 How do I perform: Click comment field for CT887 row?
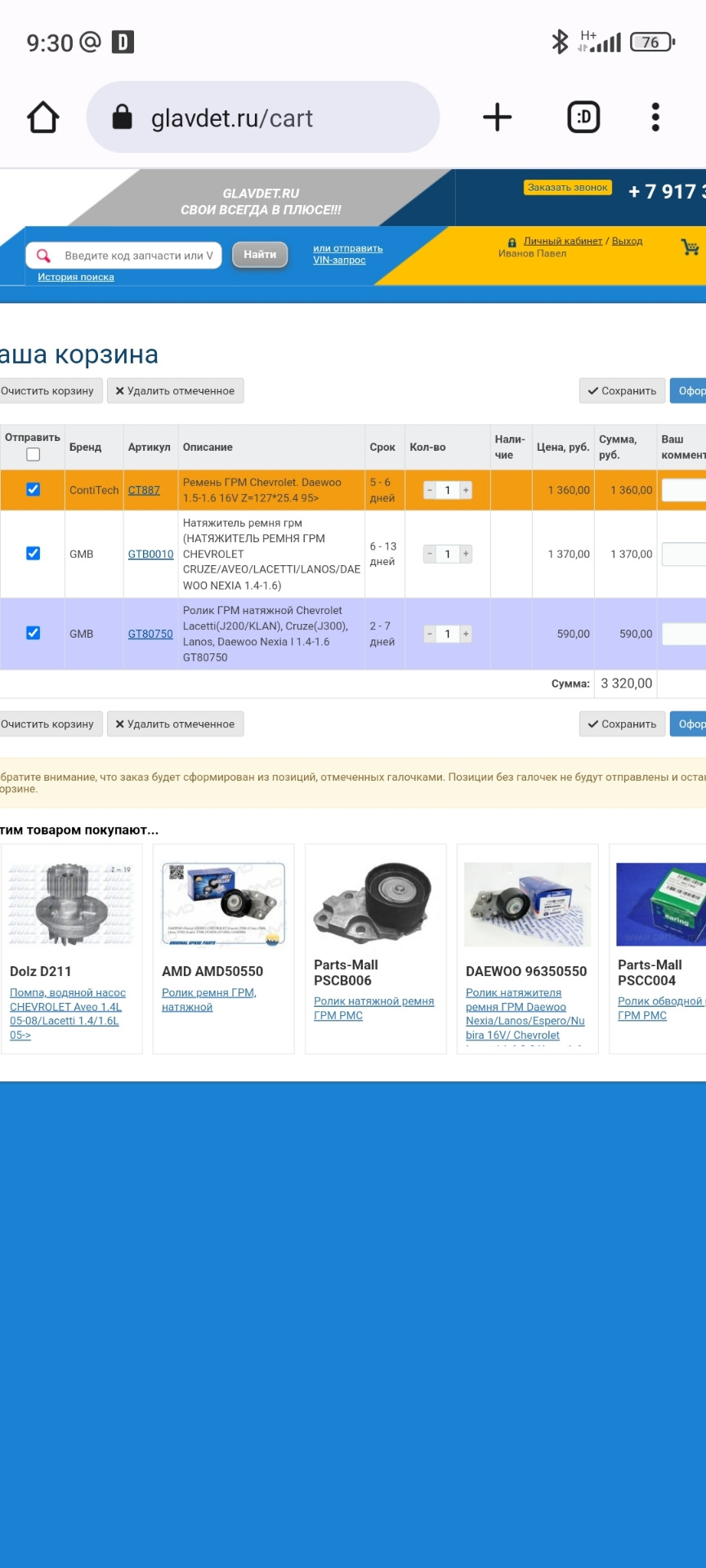[x=684, y=490]
